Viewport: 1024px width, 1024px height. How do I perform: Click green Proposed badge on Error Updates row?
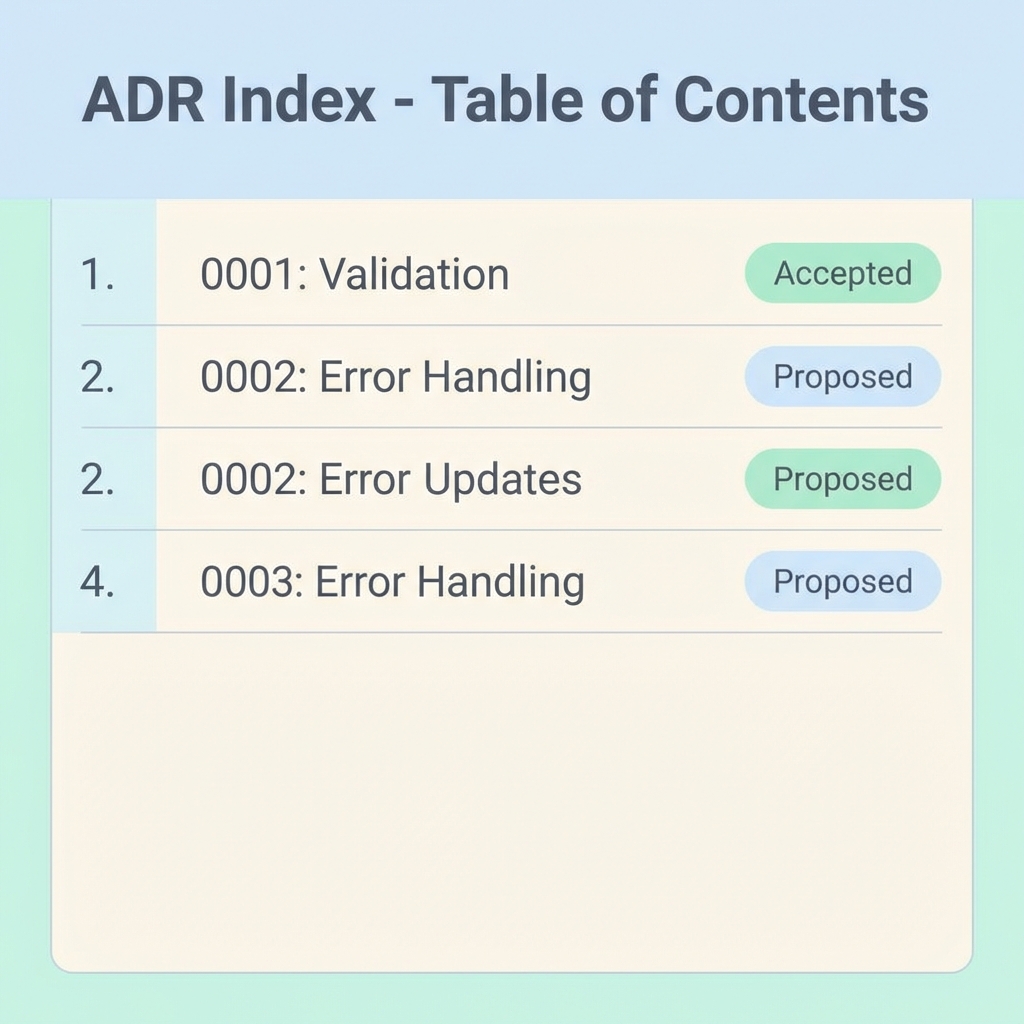coord(842,480)
